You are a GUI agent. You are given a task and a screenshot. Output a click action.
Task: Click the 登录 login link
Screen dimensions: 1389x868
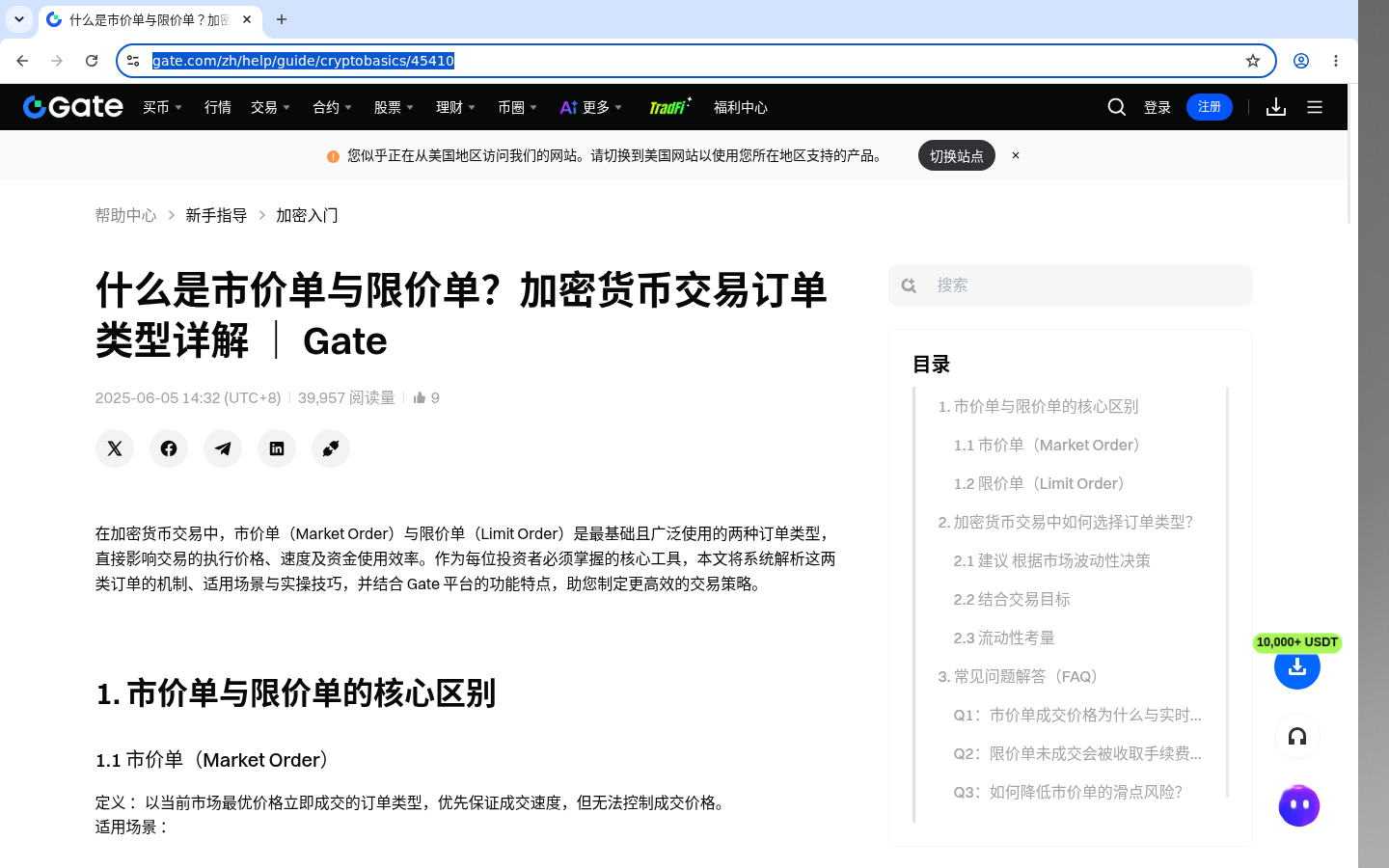(1157, 107)
